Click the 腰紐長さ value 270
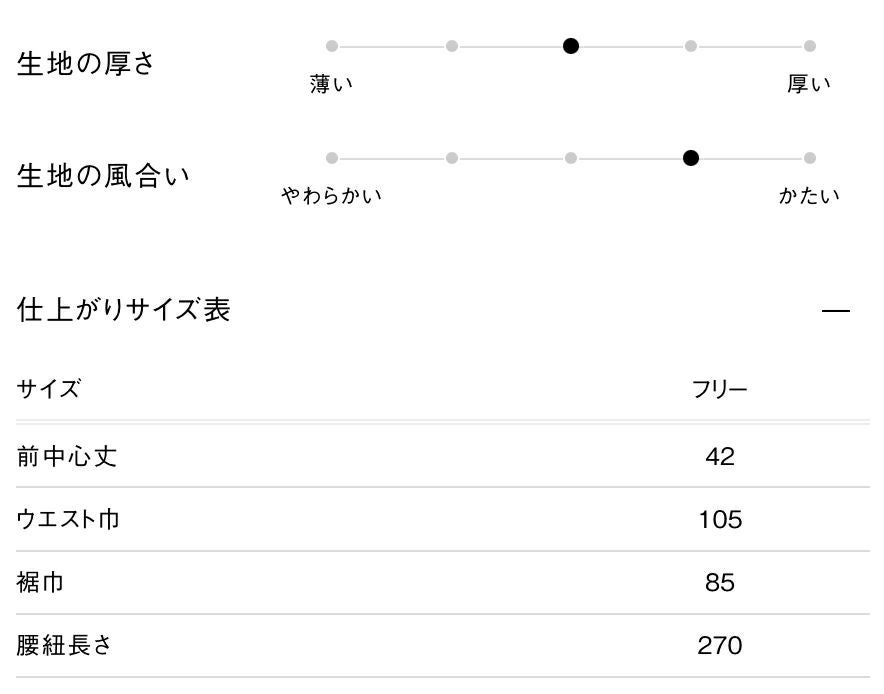Image resolution: width=884 pixels, height=694 pixels. (x=720, y=646)
